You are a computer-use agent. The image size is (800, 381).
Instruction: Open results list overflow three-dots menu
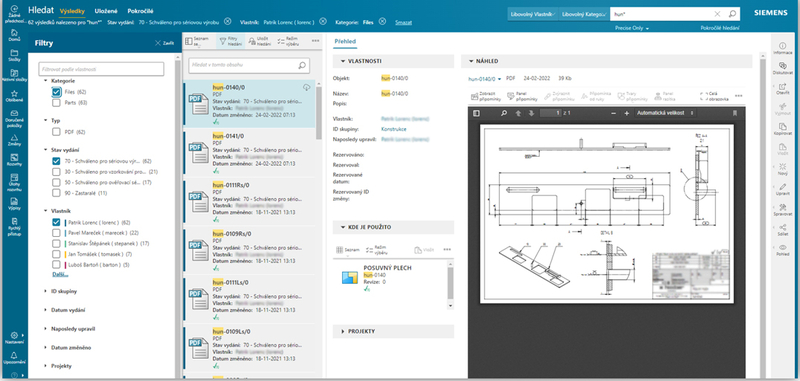coord(315,41)
